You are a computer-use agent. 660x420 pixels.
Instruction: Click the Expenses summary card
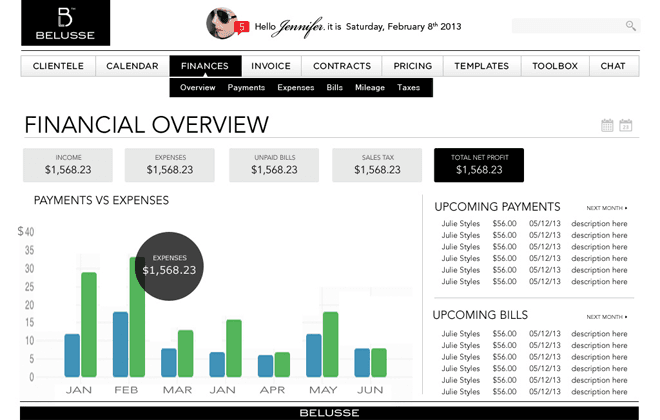[x=170, y=165]
